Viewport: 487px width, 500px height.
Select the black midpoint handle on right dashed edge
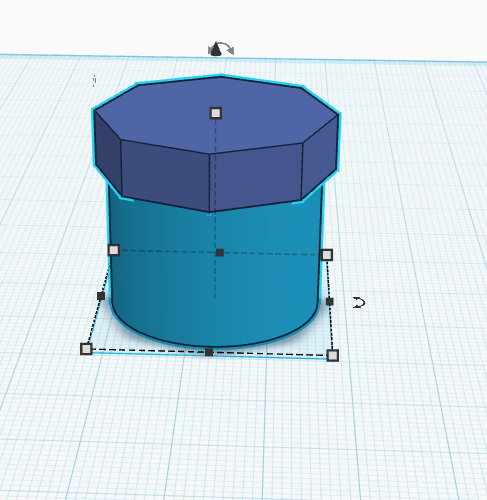pos(329,302)
